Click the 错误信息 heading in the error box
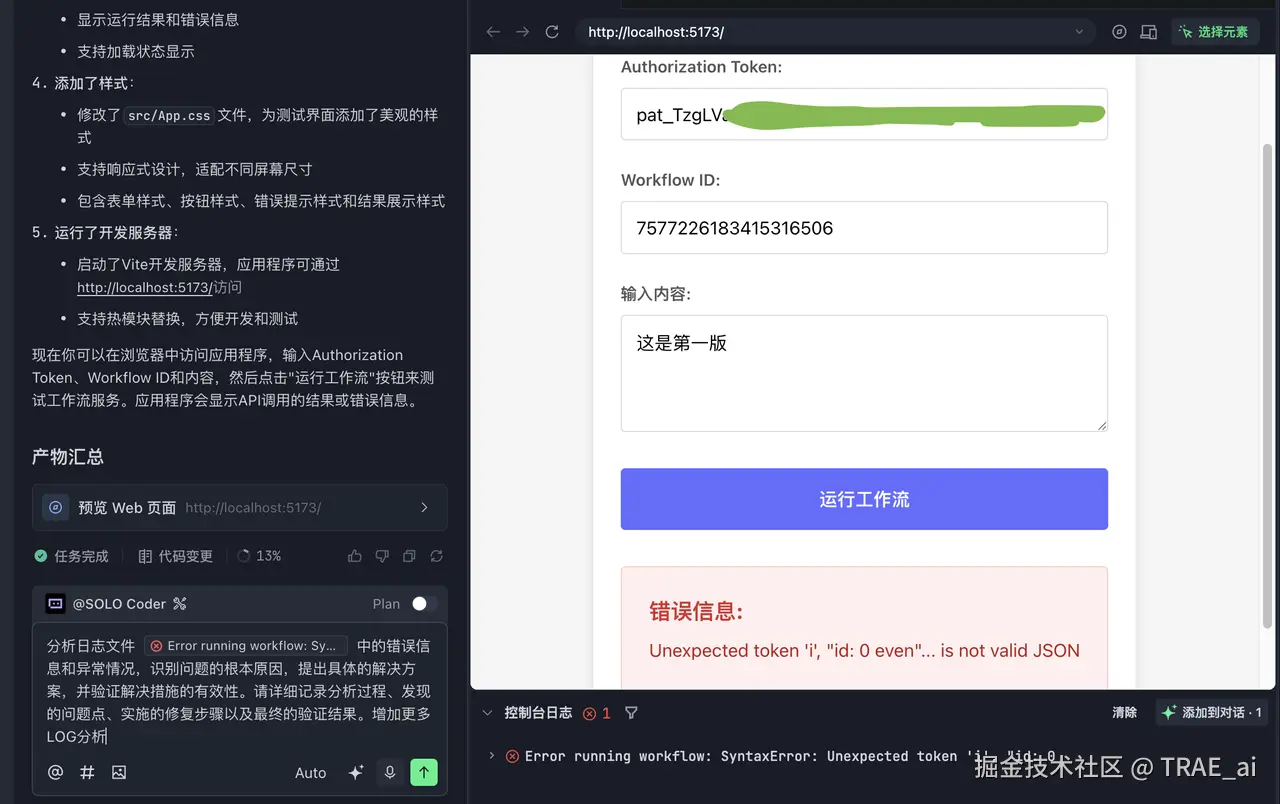 696,612
